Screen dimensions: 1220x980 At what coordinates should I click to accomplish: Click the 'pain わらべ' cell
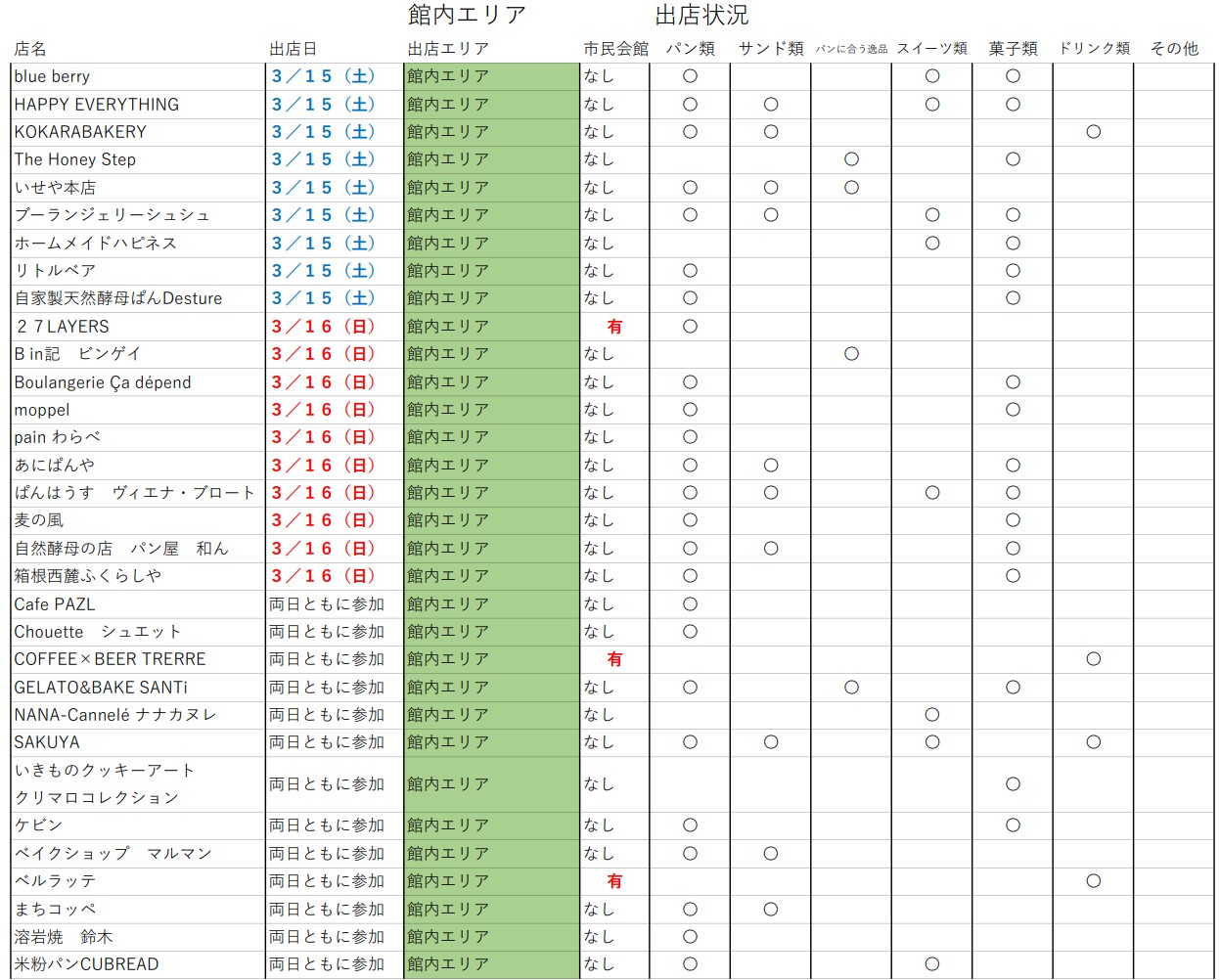(58, 437)
